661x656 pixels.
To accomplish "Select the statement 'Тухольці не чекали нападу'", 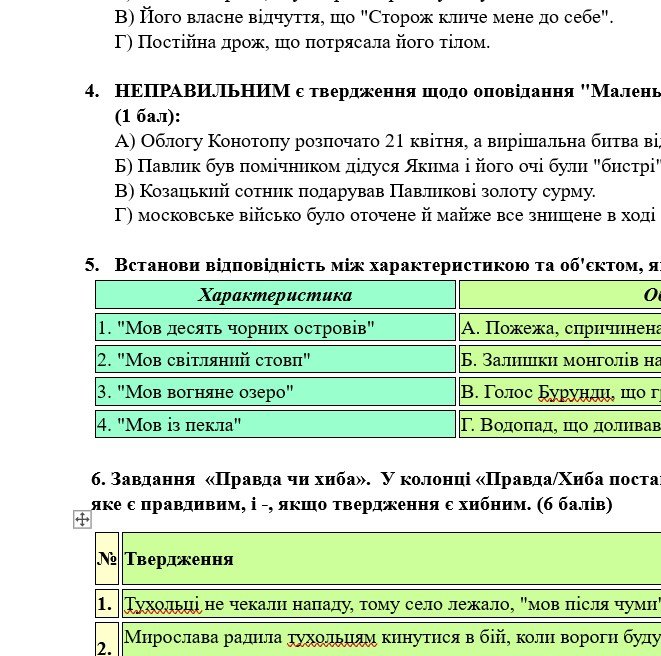I will pos(390,604).
